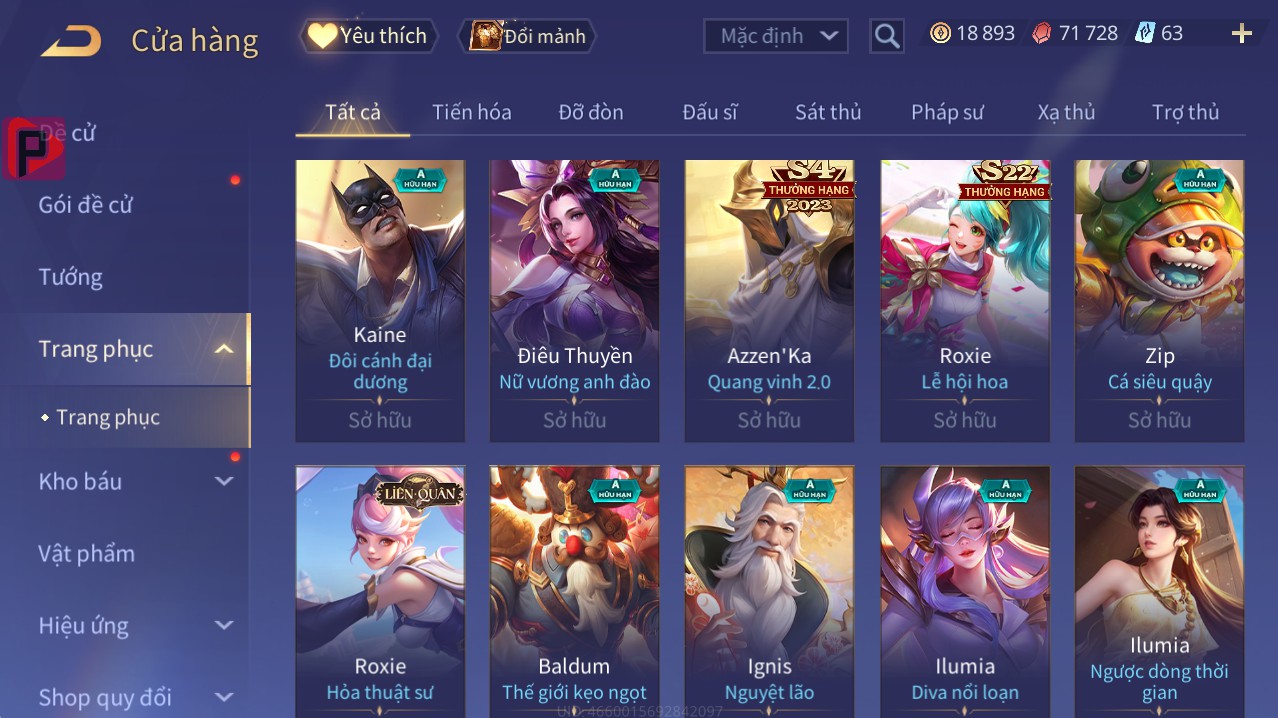Open search with the magnifying glass icon
Screen dimensions: 1278x718
(x=887, y=36)
